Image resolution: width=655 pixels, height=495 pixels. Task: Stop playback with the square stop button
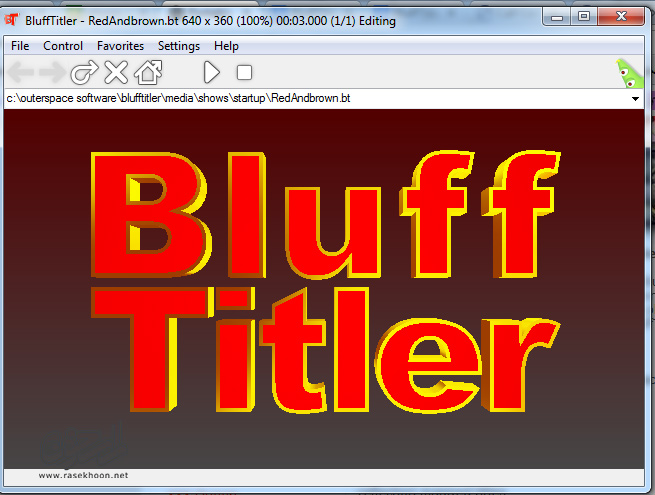pos(244,72)
